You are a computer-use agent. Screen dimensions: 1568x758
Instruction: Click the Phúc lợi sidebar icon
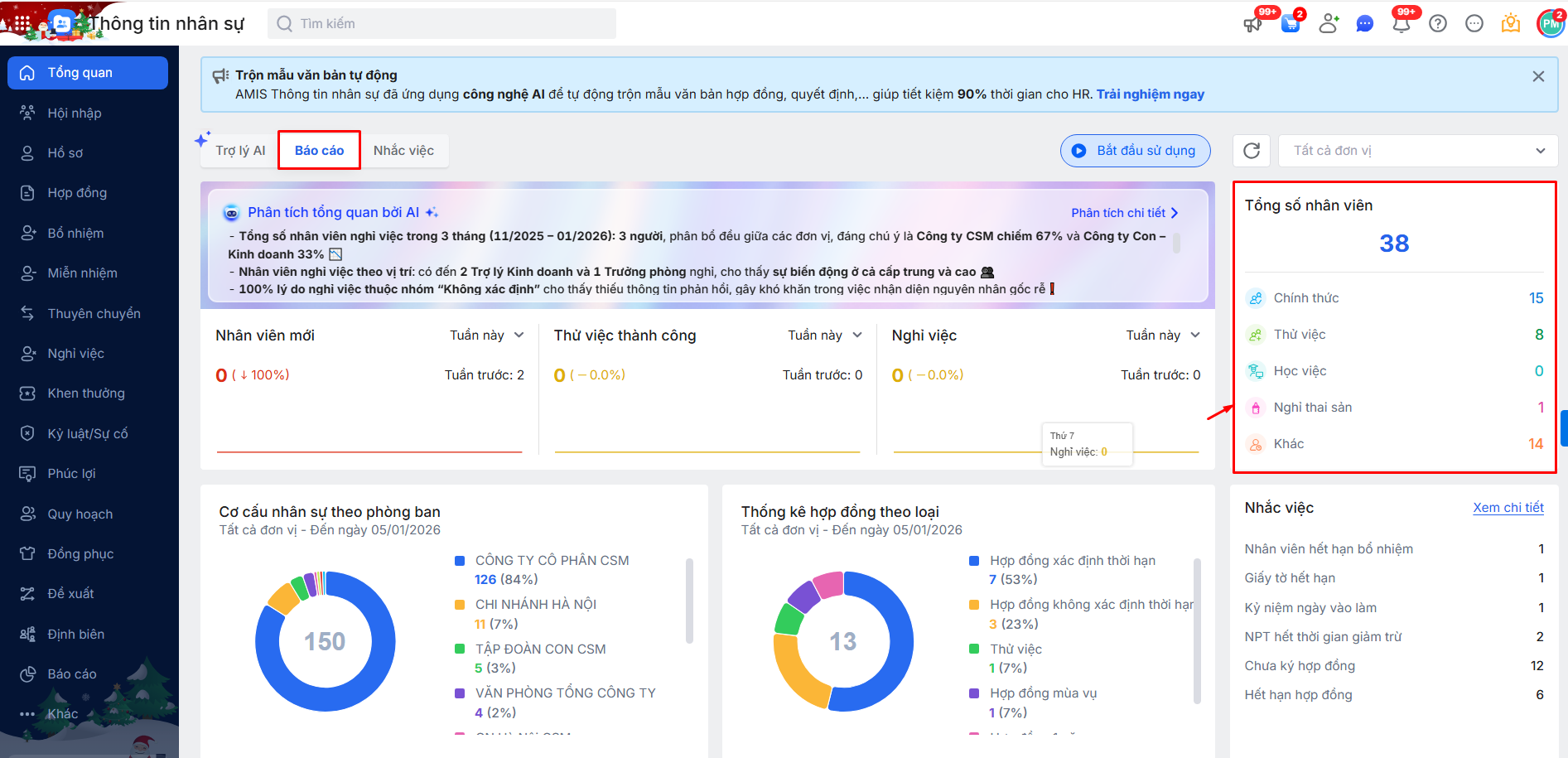tap(27, 474)
